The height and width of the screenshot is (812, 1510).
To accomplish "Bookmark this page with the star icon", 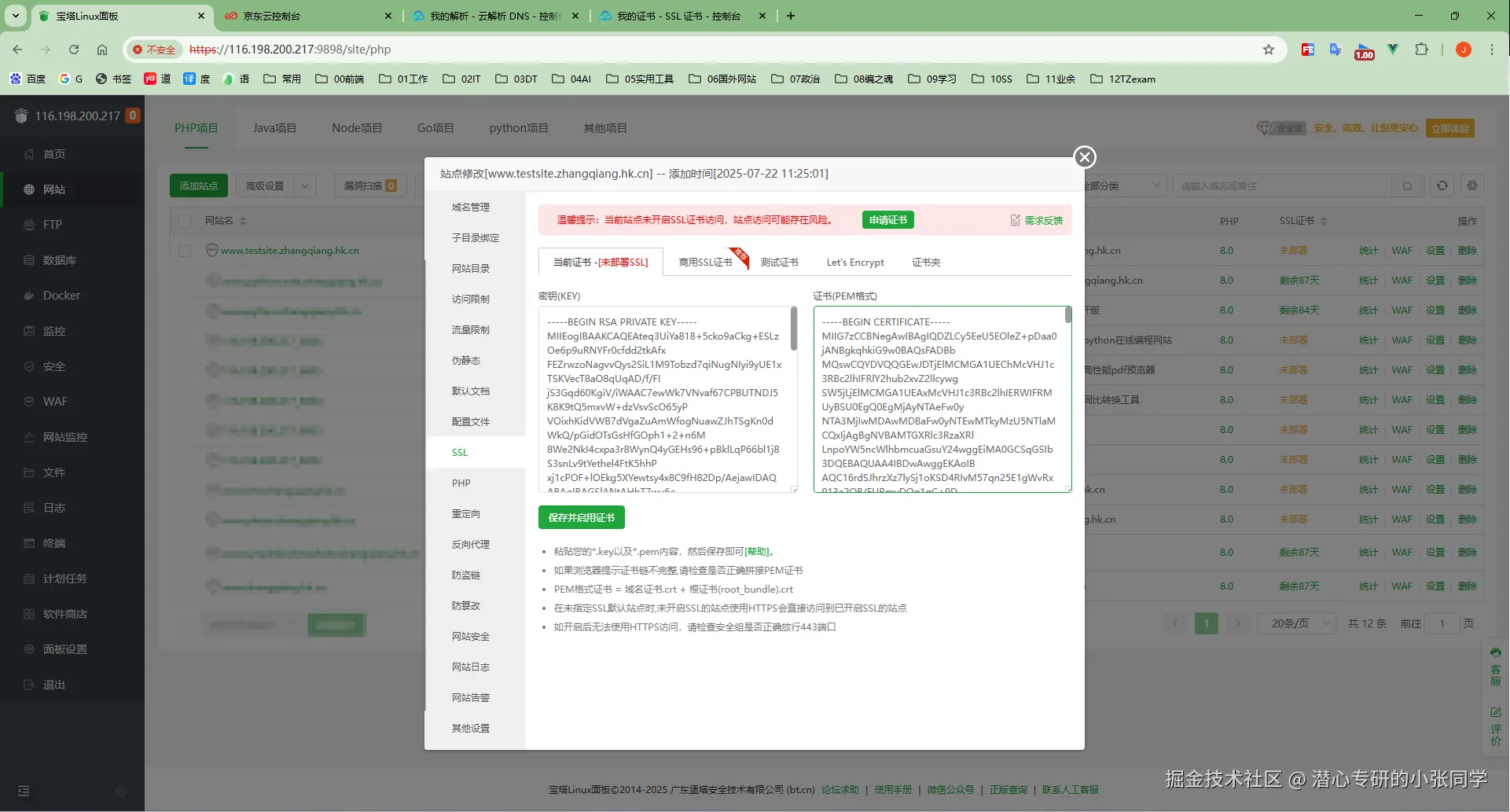I will pos(1269,50).
